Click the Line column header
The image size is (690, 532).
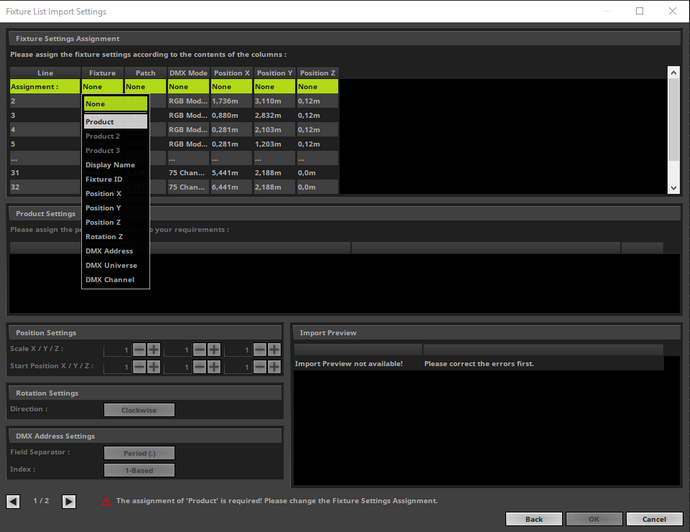coord(45,73)
